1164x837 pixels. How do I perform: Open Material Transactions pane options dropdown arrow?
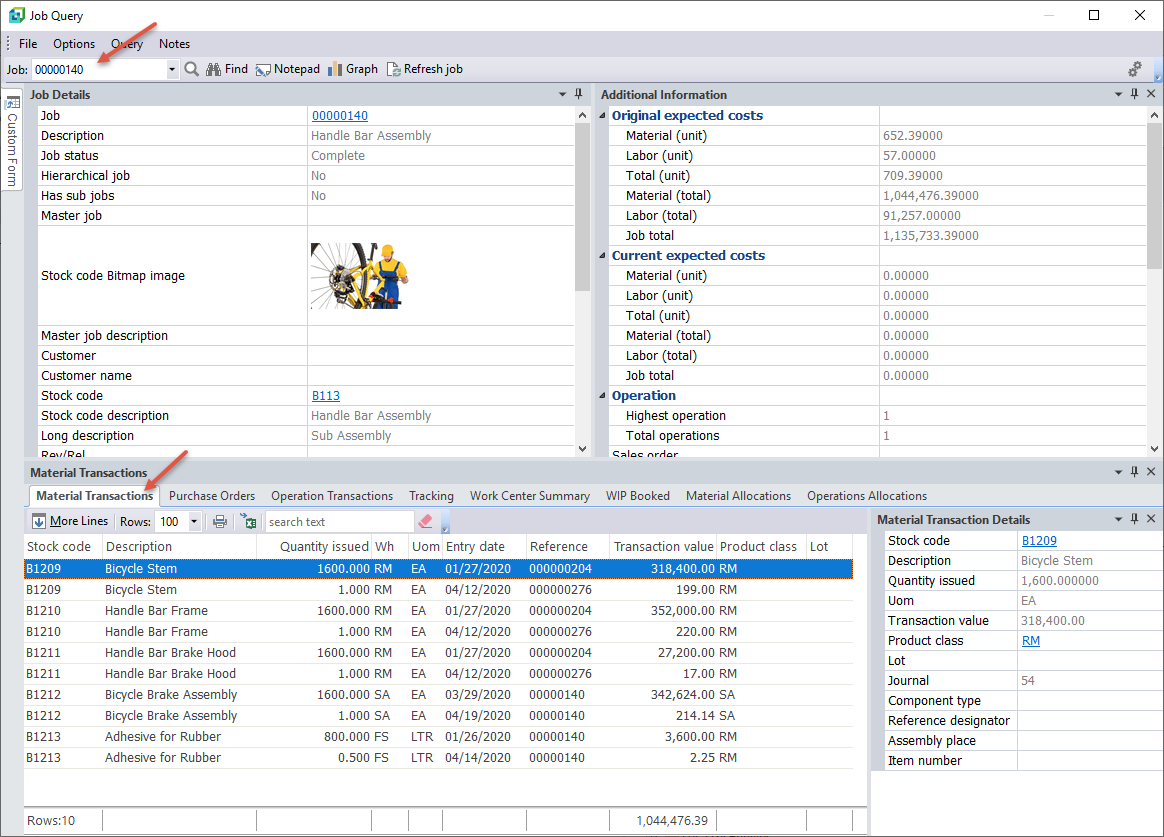(x=1118, y=472)
